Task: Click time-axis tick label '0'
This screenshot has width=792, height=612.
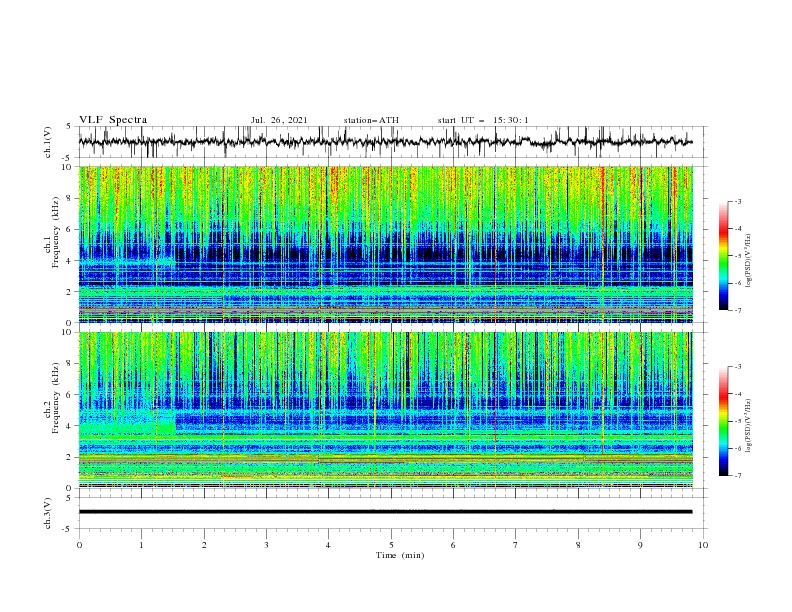Action: (x=79, y=545)
